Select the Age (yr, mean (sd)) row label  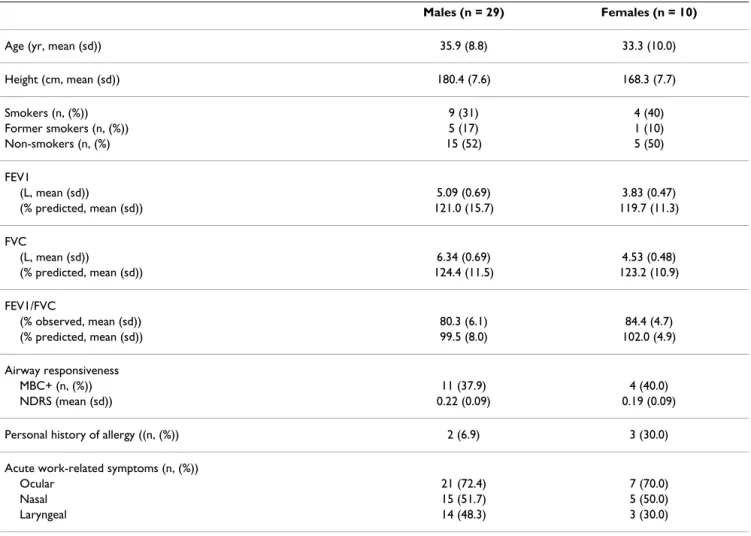(x=53, y=46)
